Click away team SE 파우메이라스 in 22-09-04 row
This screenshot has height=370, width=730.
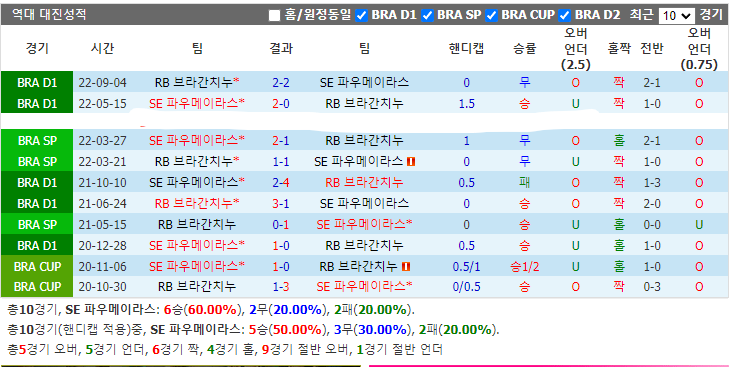(364, 82)
